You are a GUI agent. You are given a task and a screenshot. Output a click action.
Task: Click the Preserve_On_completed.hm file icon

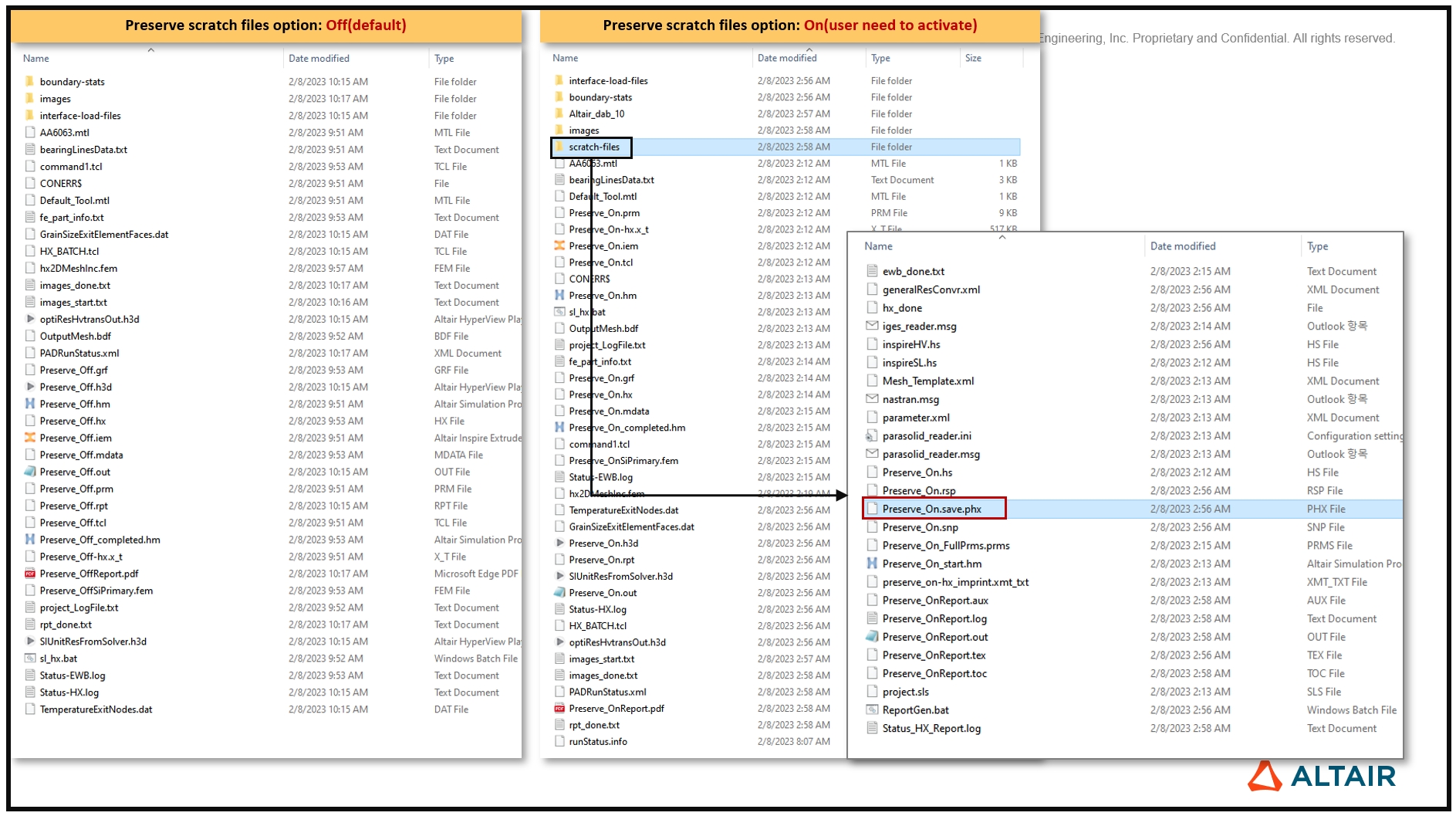tap(559, 427)
